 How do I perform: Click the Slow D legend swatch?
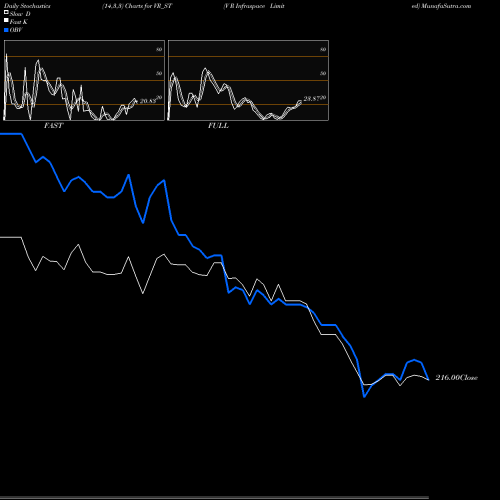pyautogui.click(x=6, y=12)
